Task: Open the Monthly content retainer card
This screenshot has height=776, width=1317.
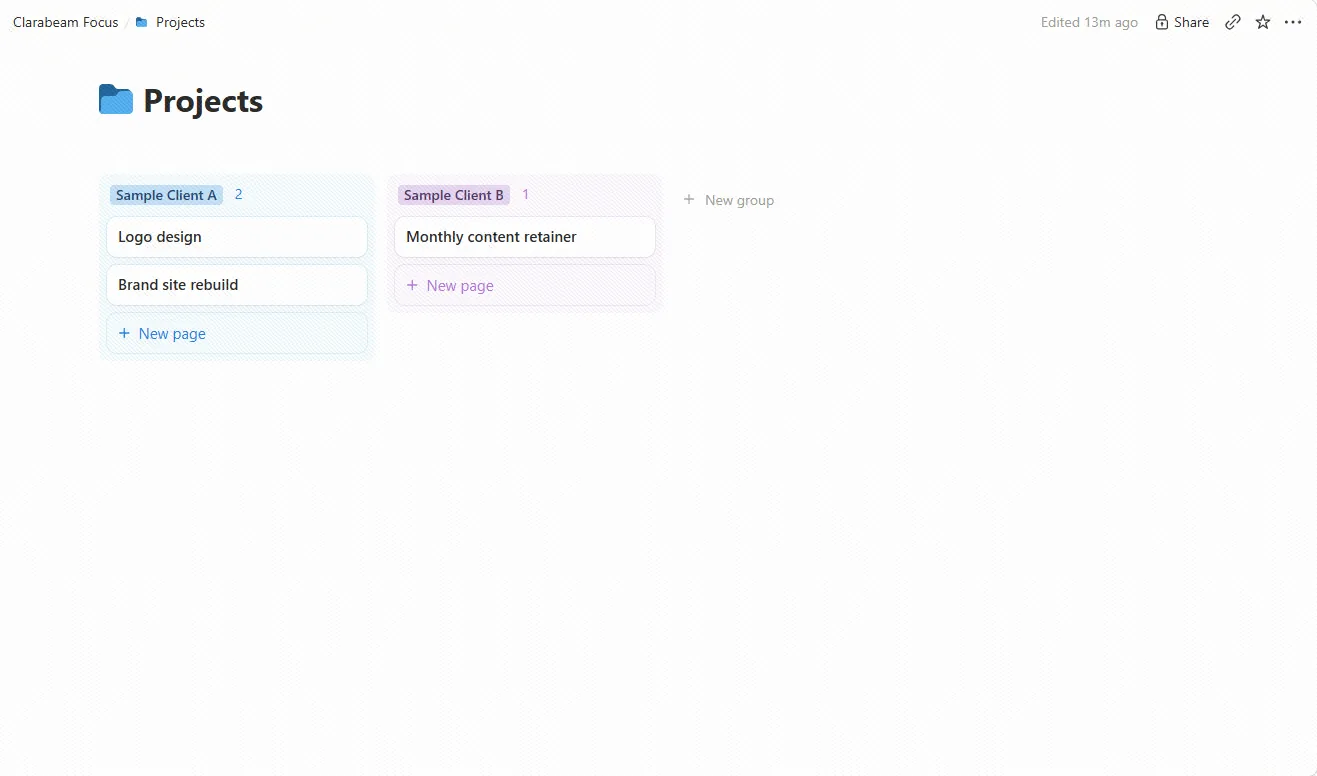Action: click(x=525, y=237)
